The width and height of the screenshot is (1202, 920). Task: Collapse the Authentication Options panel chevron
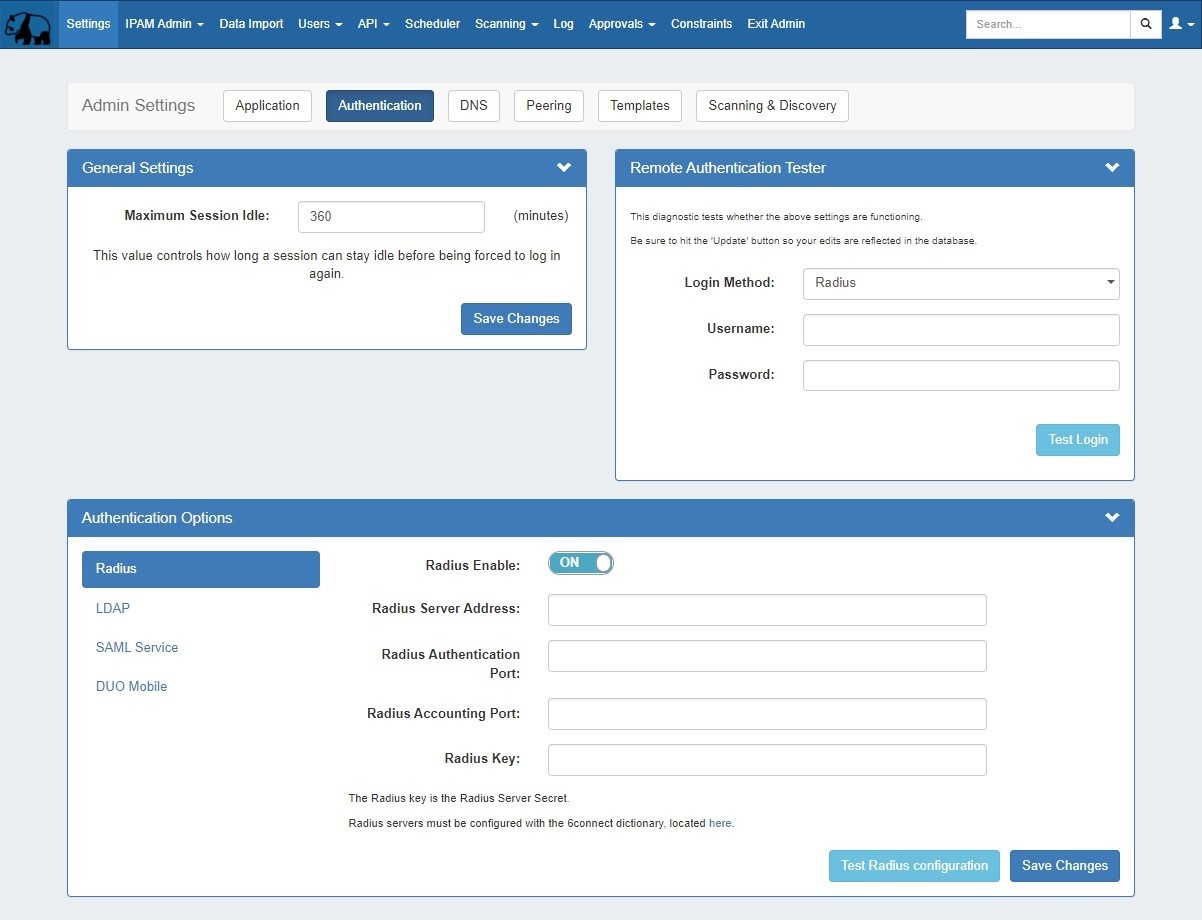pyautogui.click(x=1112, y=518)
